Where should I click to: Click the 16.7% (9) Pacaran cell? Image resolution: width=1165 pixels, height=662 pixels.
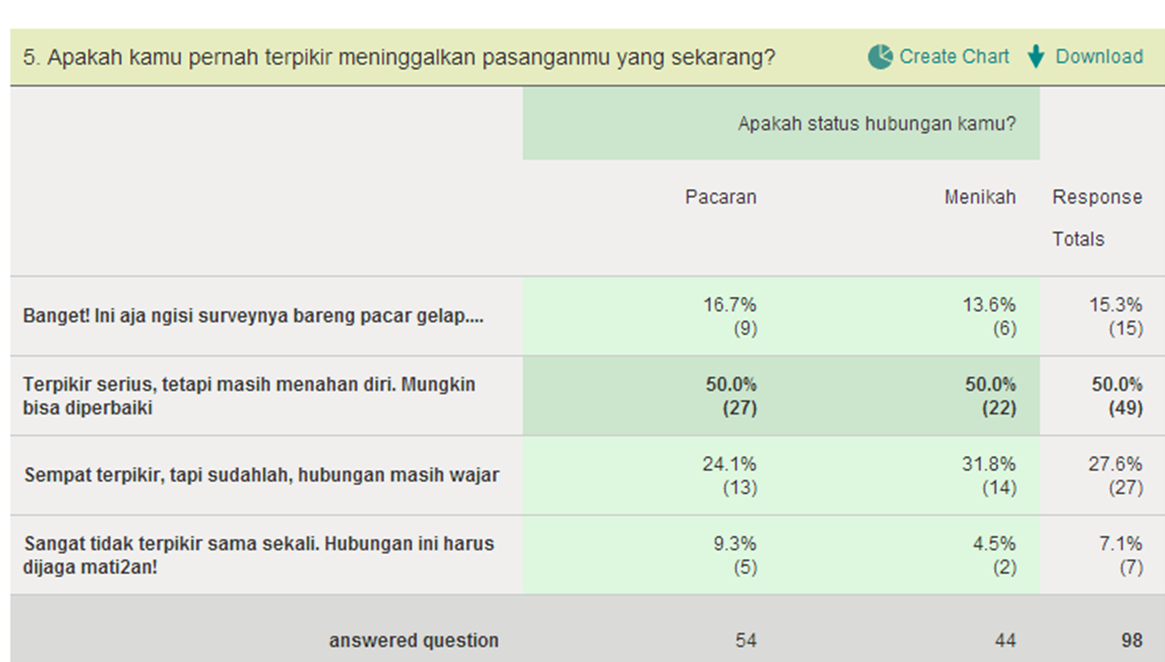pos(729,316)
